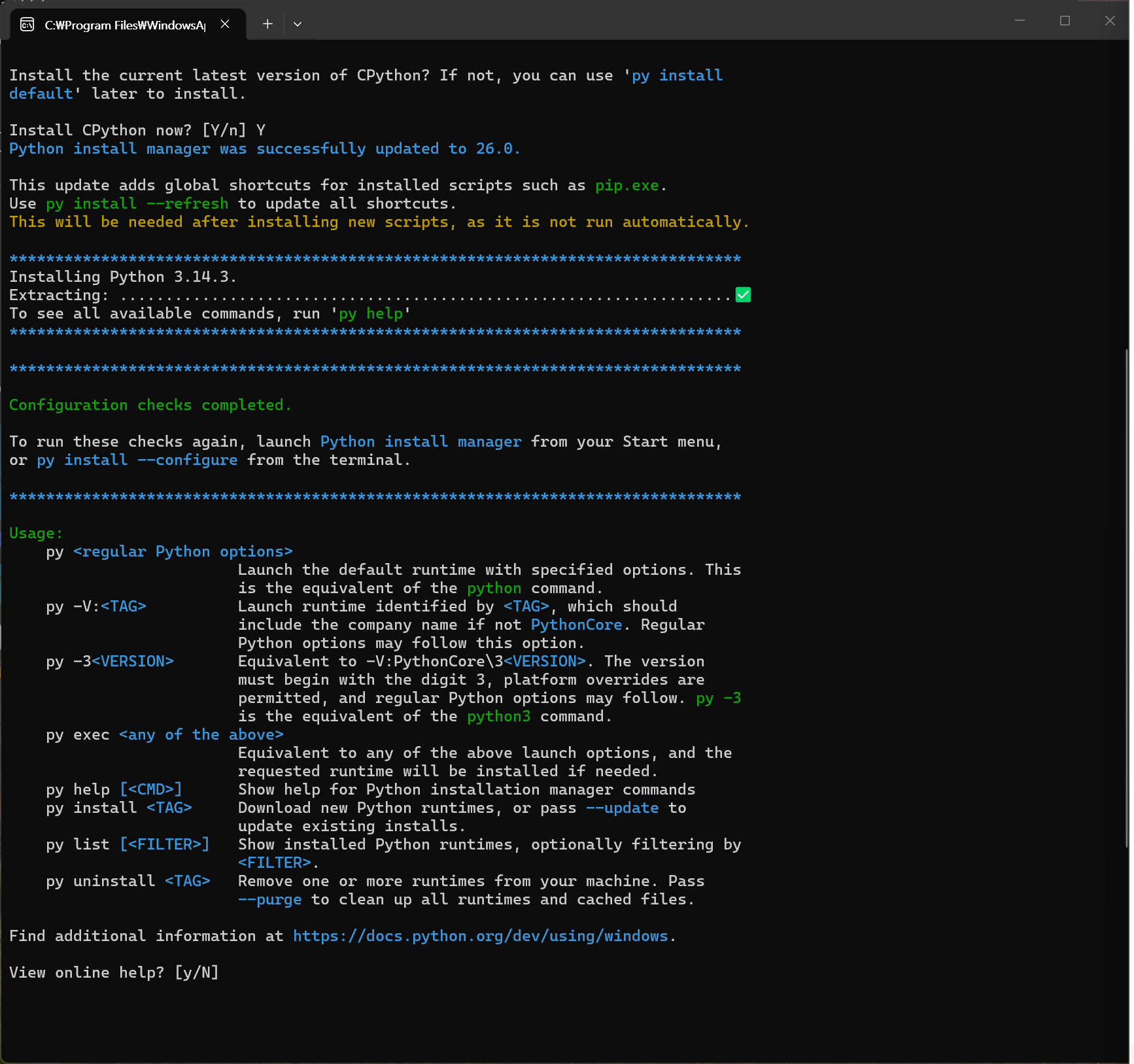
Task: Click 'py <regular Python options>' usage entry
Action: coord(169,551)
